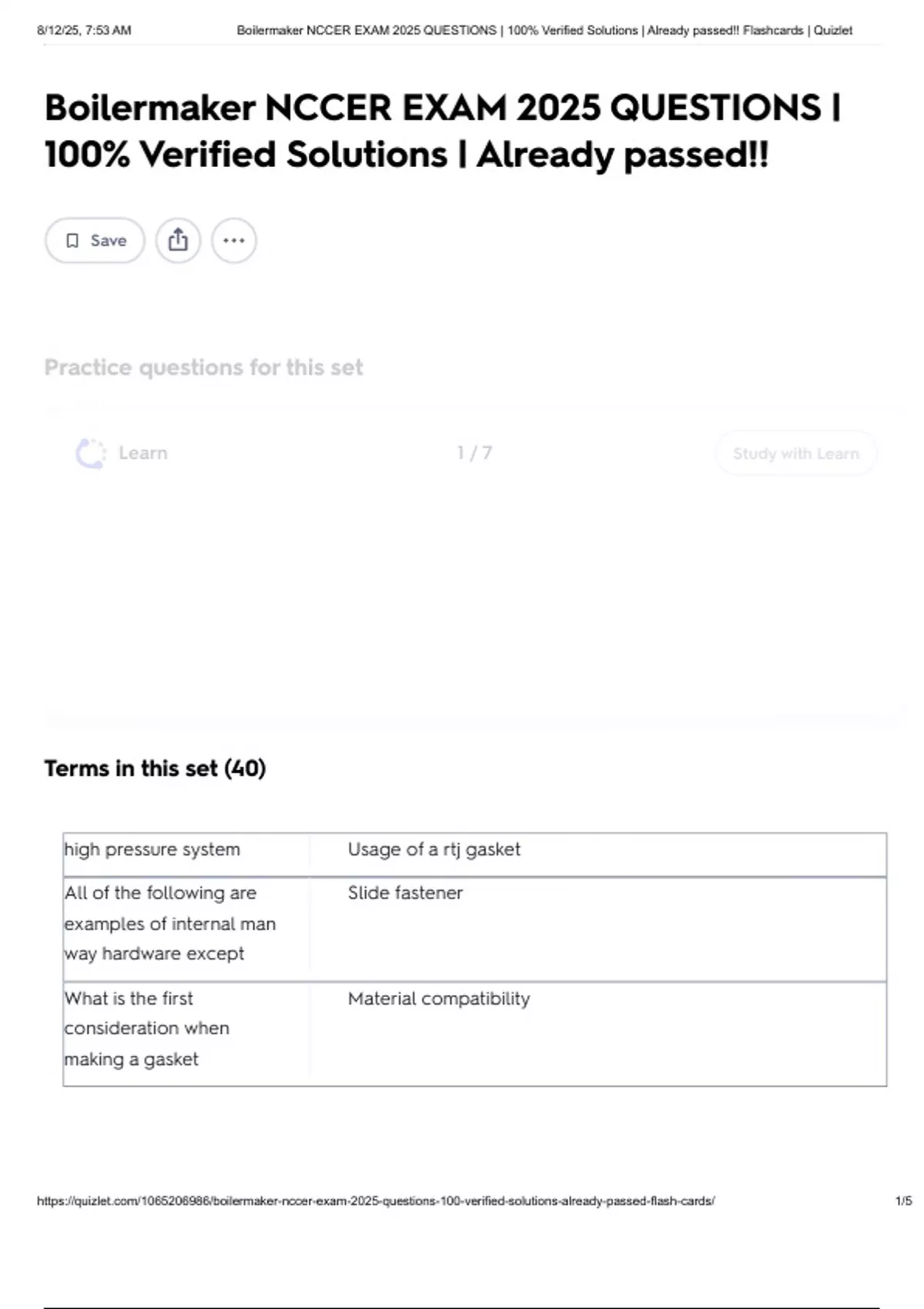The height and width of the screenshot is (1309, 924).
Task: Click the 1 / 7 question counter
Action: click(x=474, y=453)
